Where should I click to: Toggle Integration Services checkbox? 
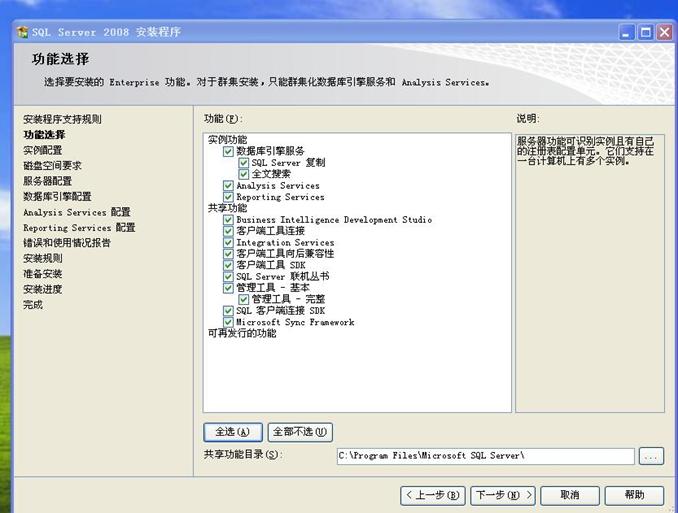tap(229, 243)
